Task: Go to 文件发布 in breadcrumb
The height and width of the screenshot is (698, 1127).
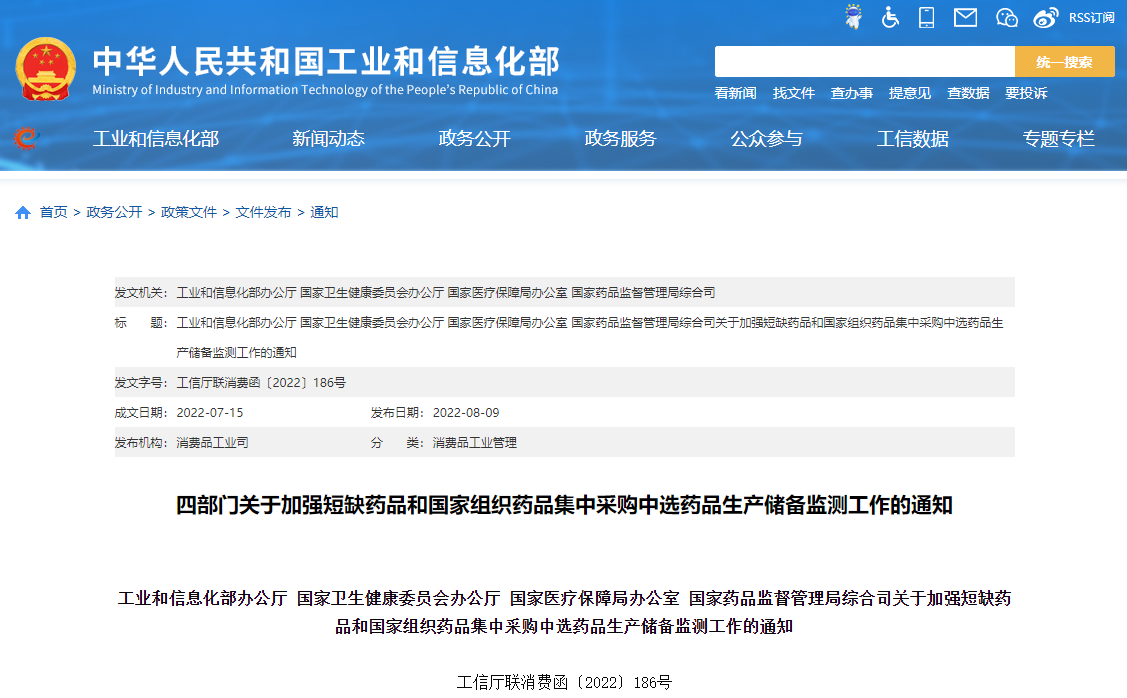Action: pos(263,212)
